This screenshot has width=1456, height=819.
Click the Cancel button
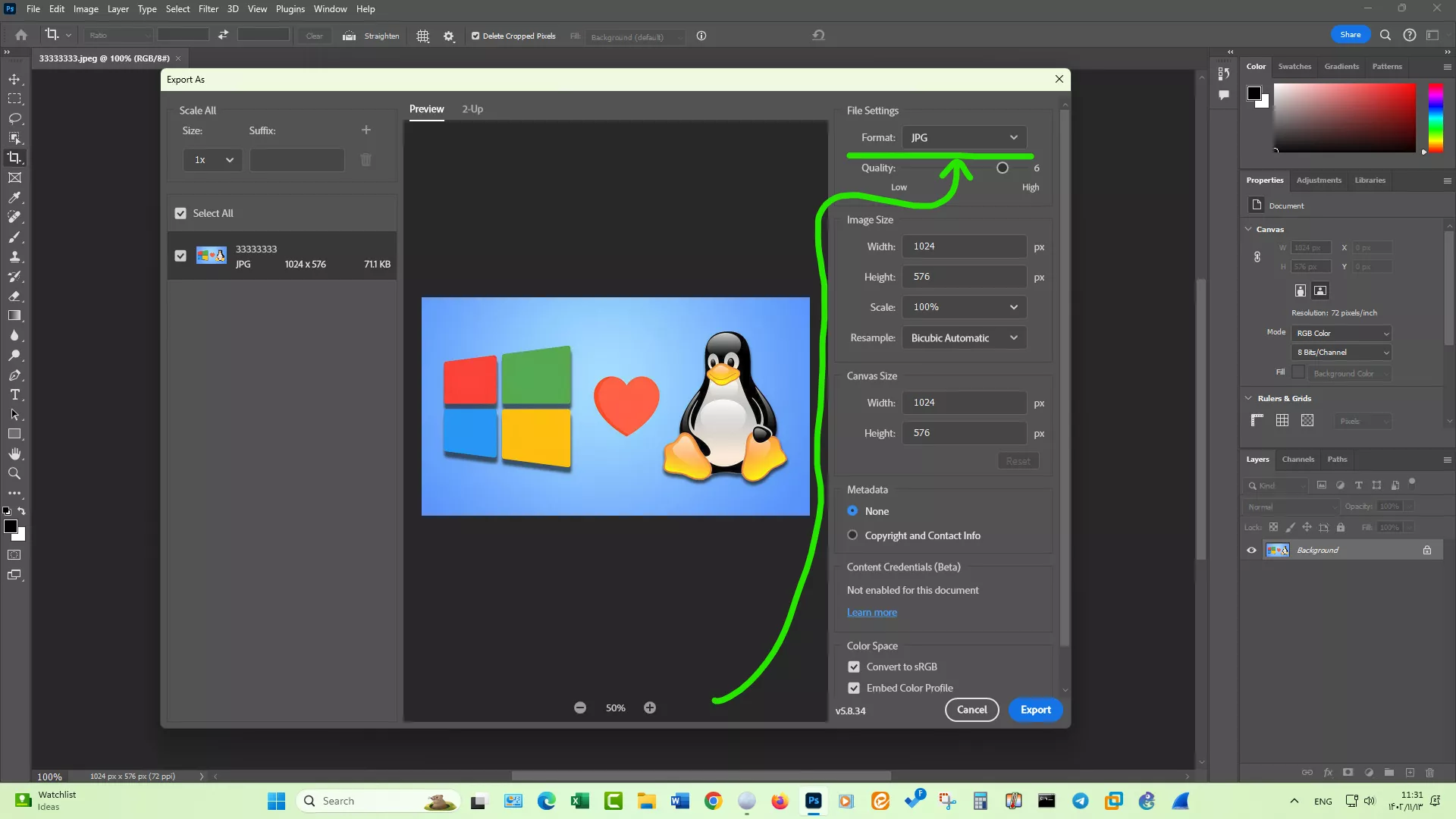(971, 710)
